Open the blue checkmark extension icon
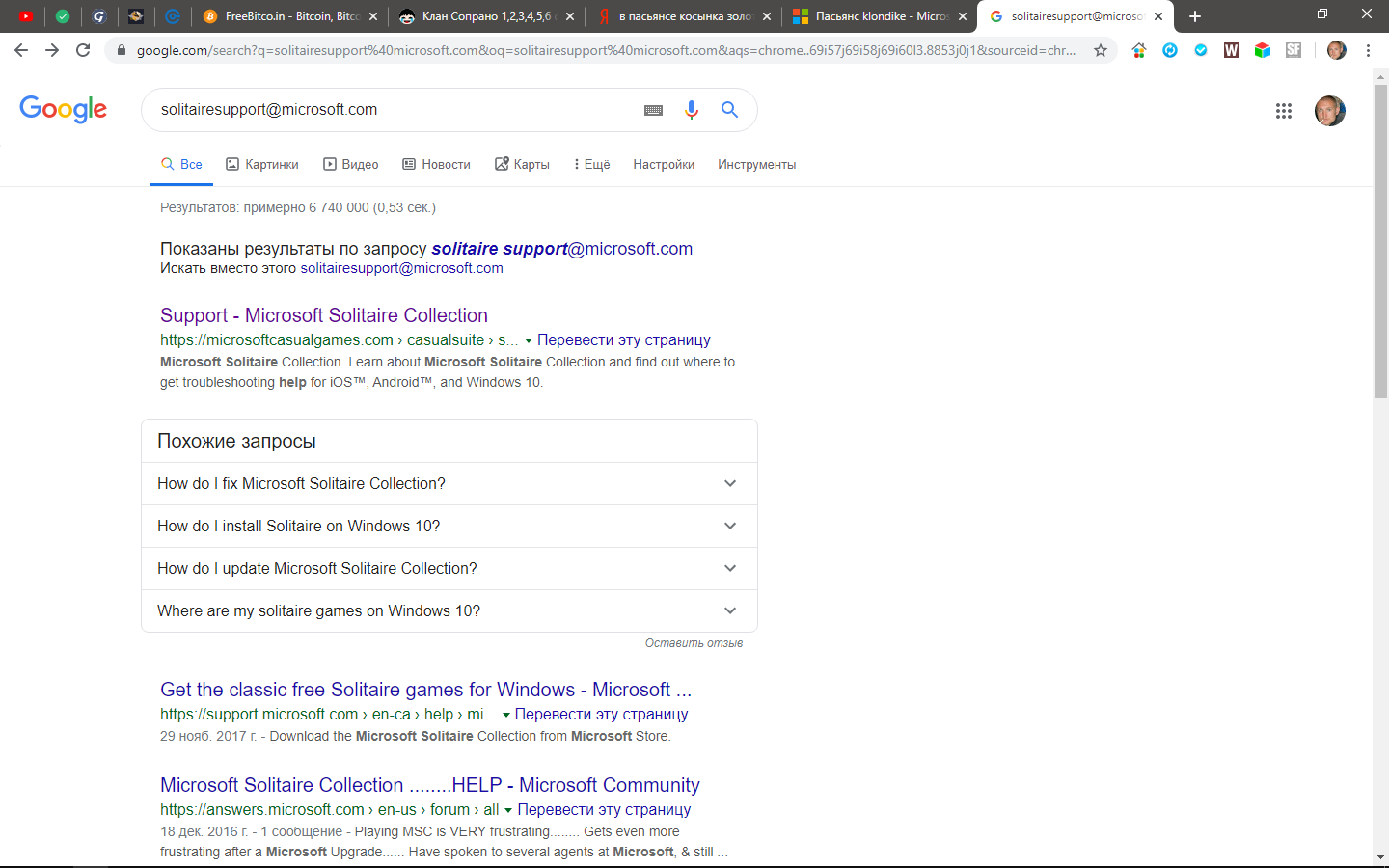Image resolution: width=1389 pixels, height=868 pixels. pos(1201,50)
